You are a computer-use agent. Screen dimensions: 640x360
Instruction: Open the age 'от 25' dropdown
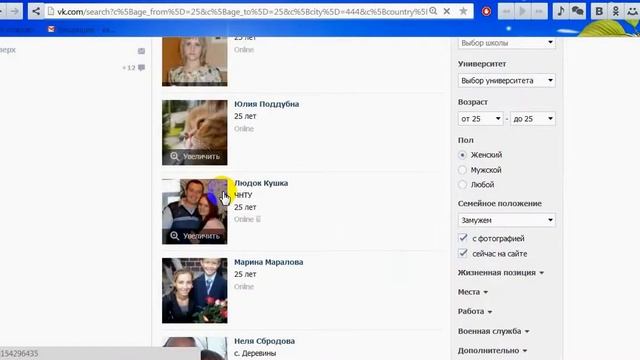(480, 119)
